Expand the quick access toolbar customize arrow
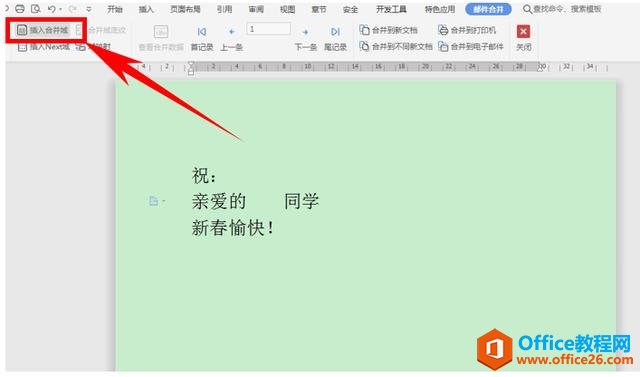This screenshot has height=377, width=640. coord(89,9)
